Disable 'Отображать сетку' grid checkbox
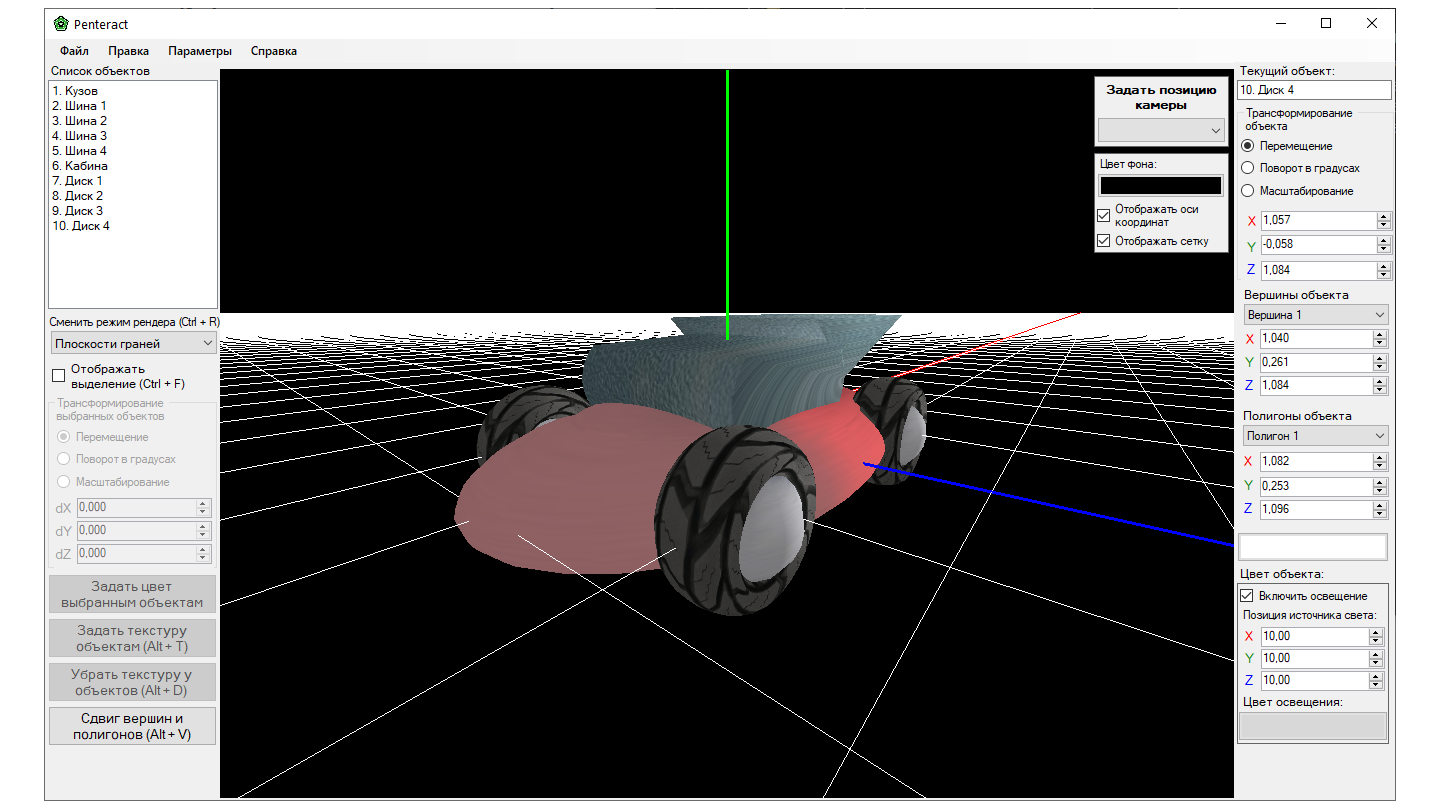Viewport: 1440px width, 810px height. point(1104,241)
